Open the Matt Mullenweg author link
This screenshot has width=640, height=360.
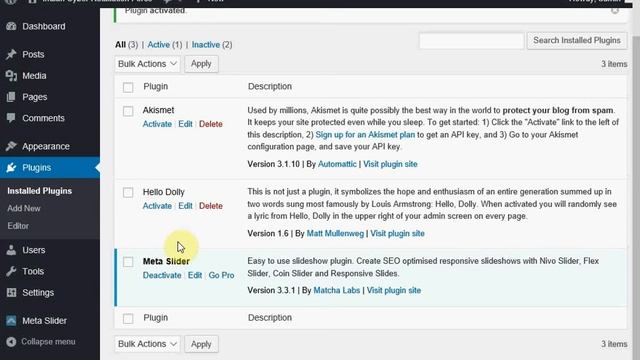335,233
